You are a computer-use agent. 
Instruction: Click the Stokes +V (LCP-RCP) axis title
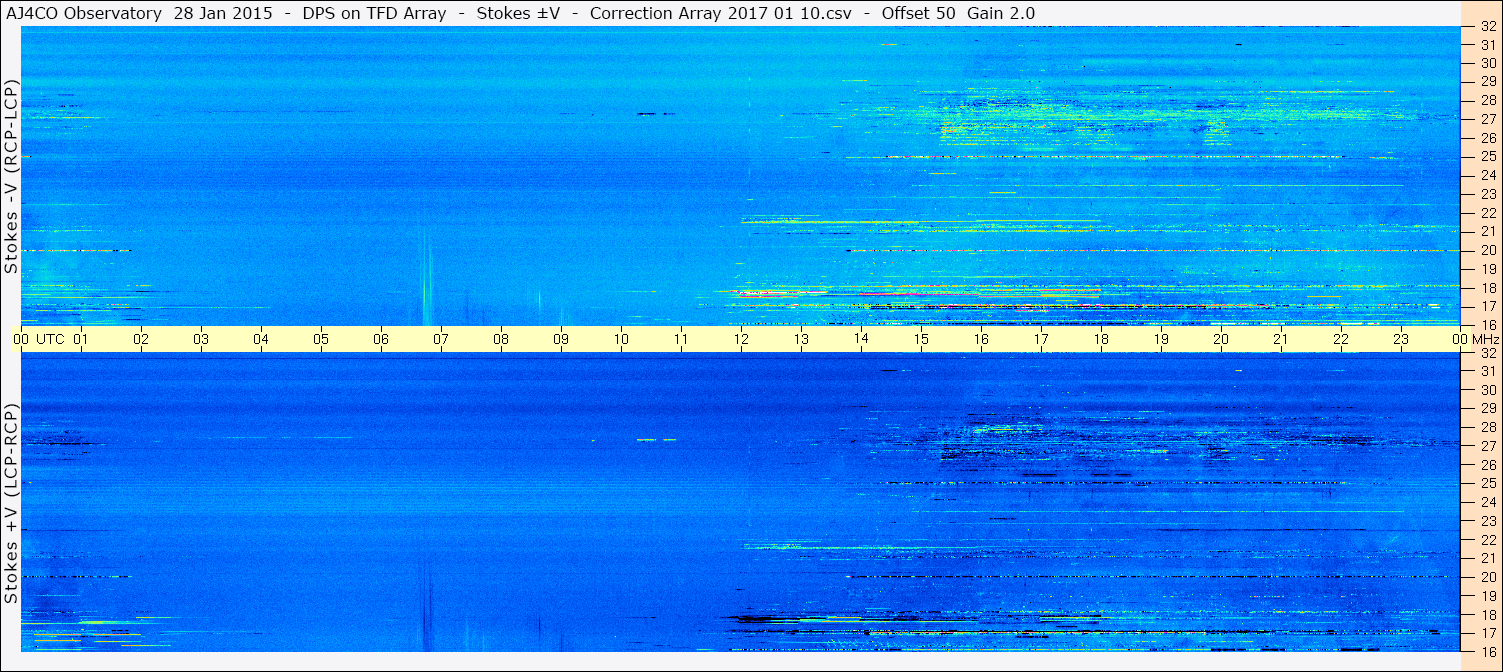click(x=11, y=503)
